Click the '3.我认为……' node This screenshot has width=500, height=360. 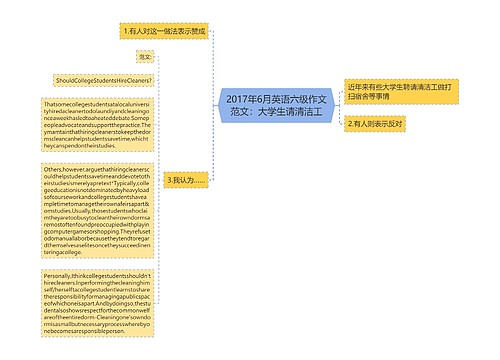(186, 180)
